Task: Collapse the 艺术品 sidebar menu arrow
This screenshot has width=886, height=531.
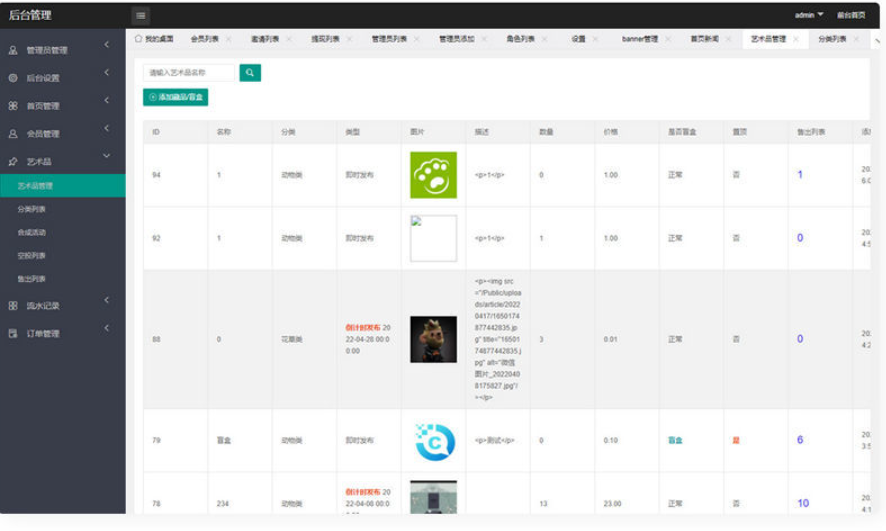Action: pos(107,156)
